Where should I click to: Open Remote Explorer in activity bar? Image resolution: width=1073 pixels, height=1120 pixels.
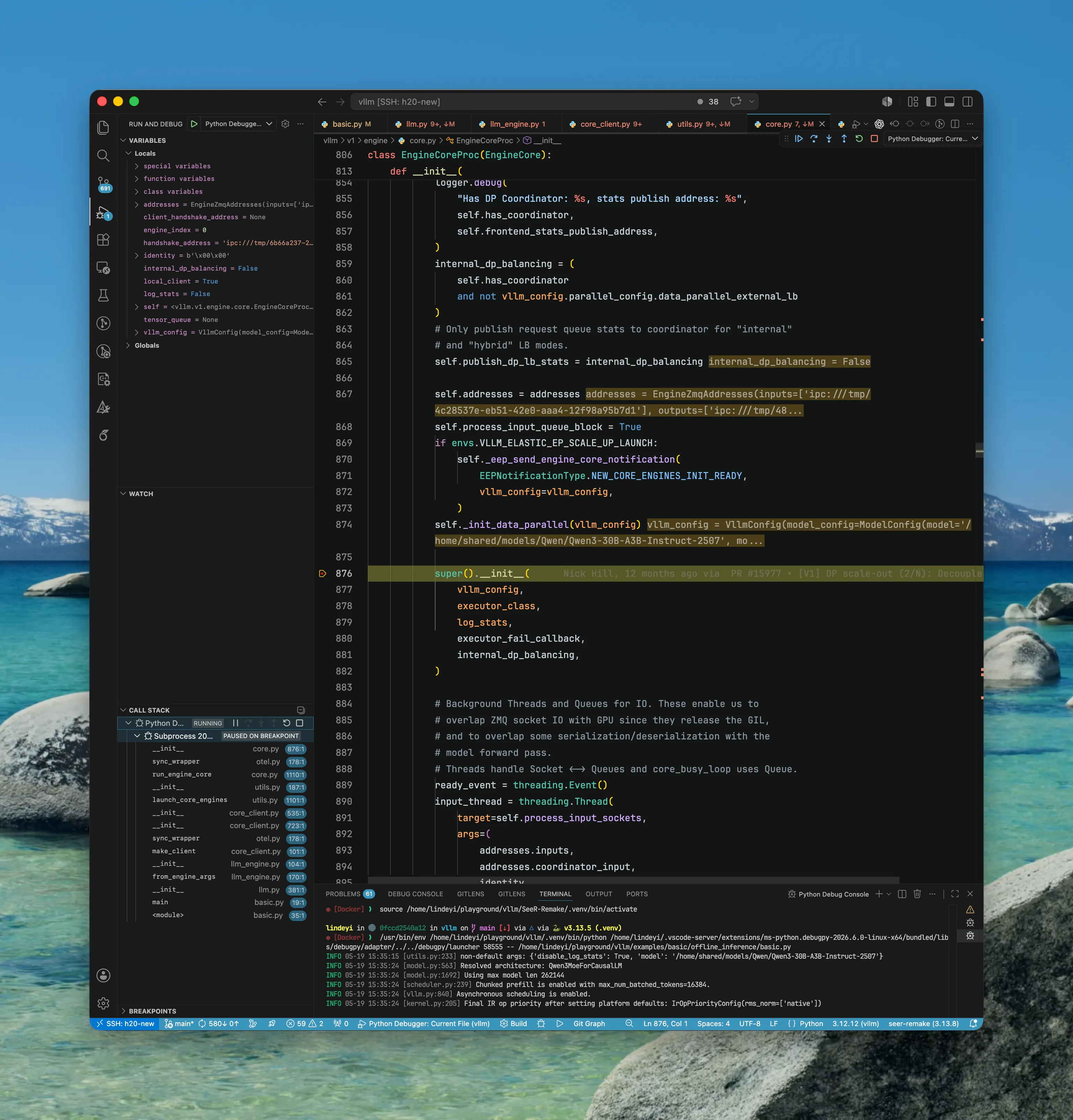tap(103, 267)
